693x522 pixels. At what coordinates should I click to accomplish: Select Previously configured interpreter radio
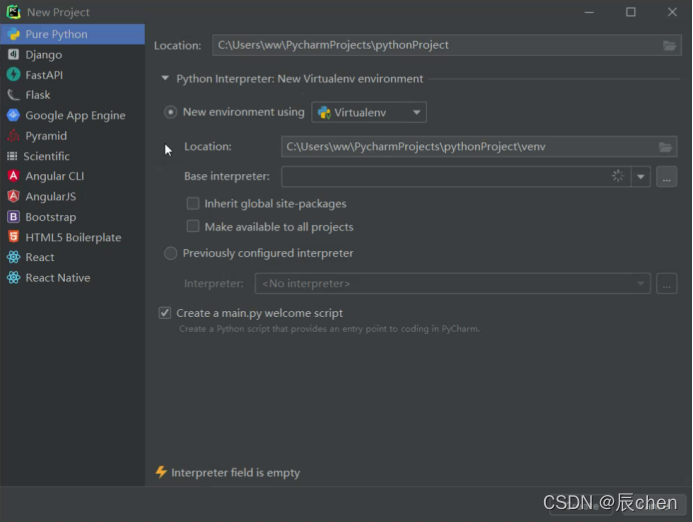pyautogui.click(x=170, y=253)
